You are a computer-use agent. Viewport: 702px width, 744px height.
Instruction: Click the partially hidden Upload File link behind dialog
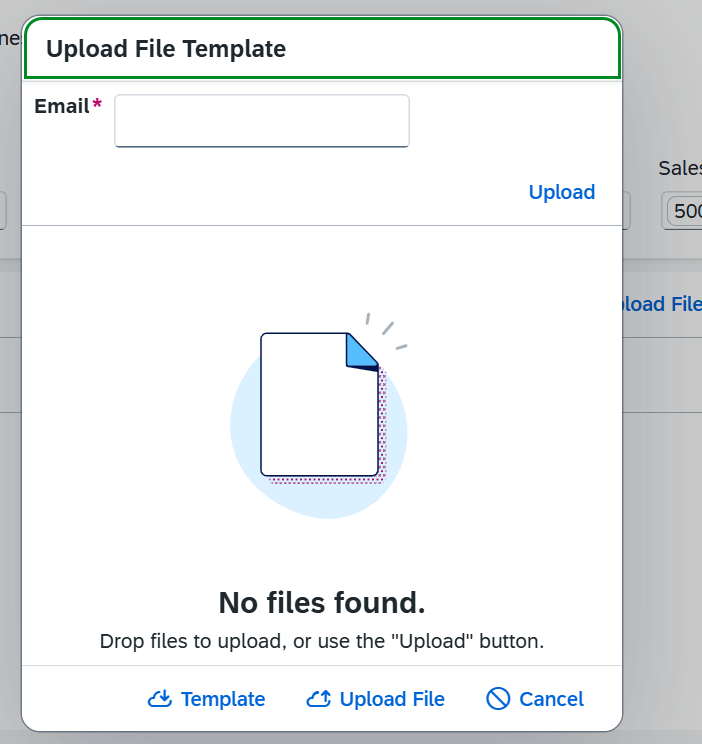tap(662, 304)
